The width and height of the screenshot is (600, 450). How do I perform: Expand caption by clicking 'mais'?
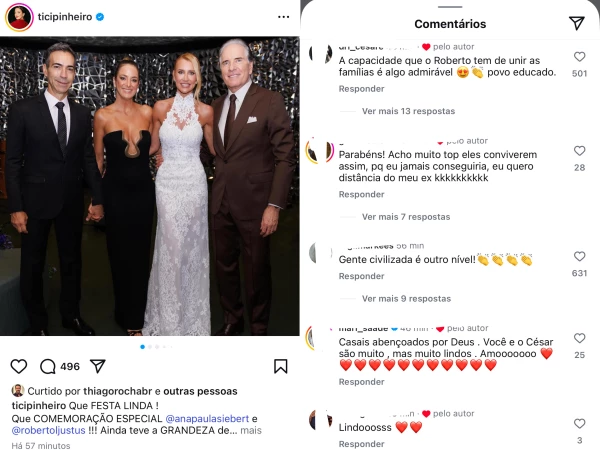[251, 430]
